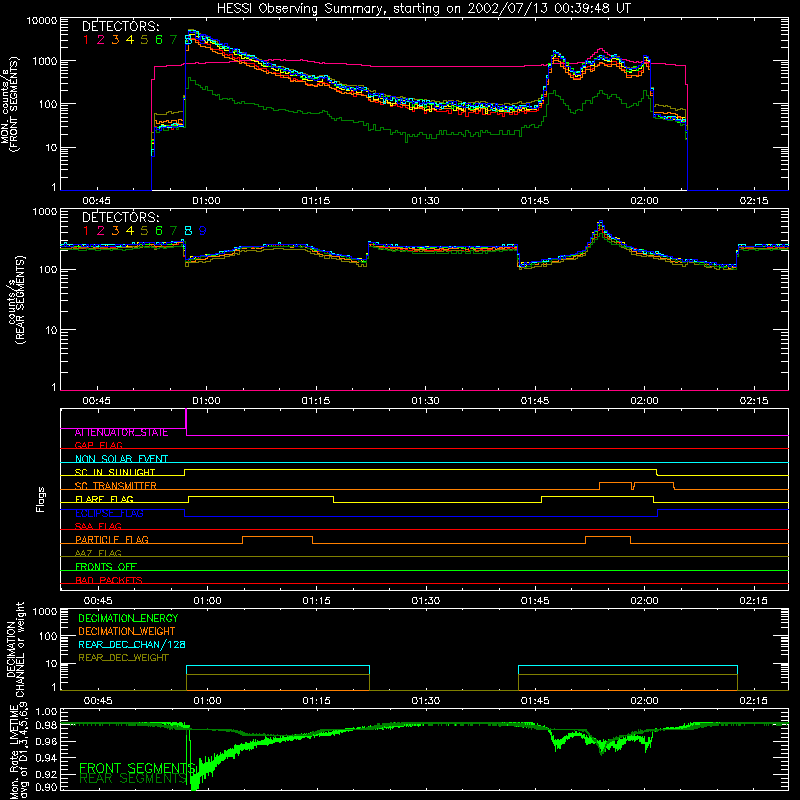This screenshot has width=800, height=800.
Task: Select detector 6 in rear segments legend
Action: pos(159,231)
